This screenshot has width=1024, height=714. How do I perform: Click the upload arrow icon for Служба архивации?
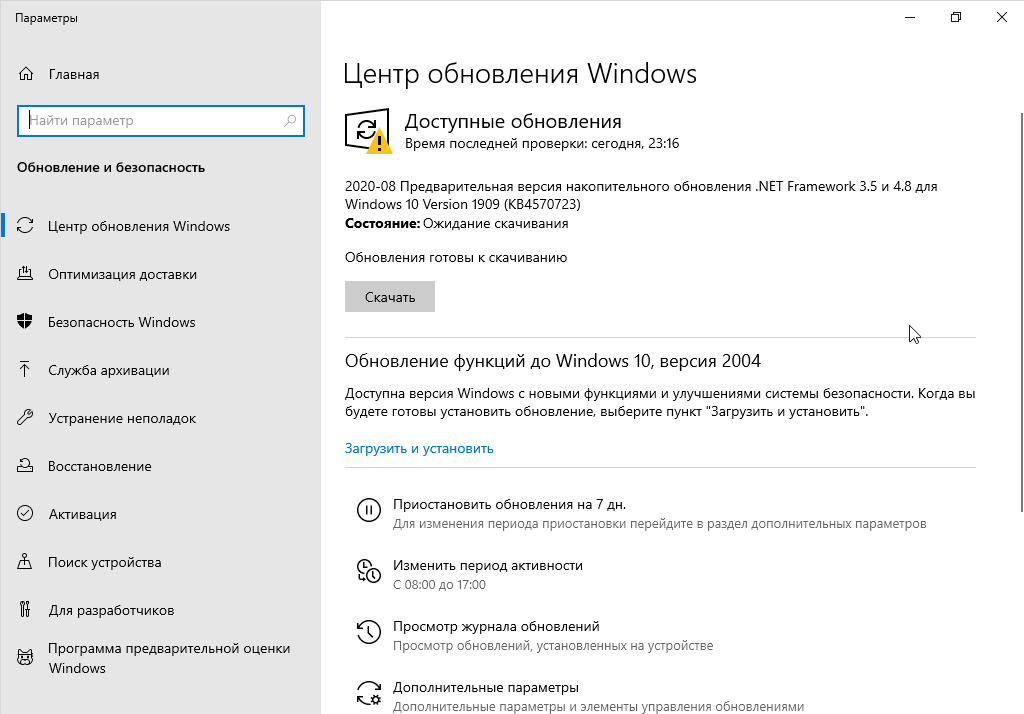point(26,370)
